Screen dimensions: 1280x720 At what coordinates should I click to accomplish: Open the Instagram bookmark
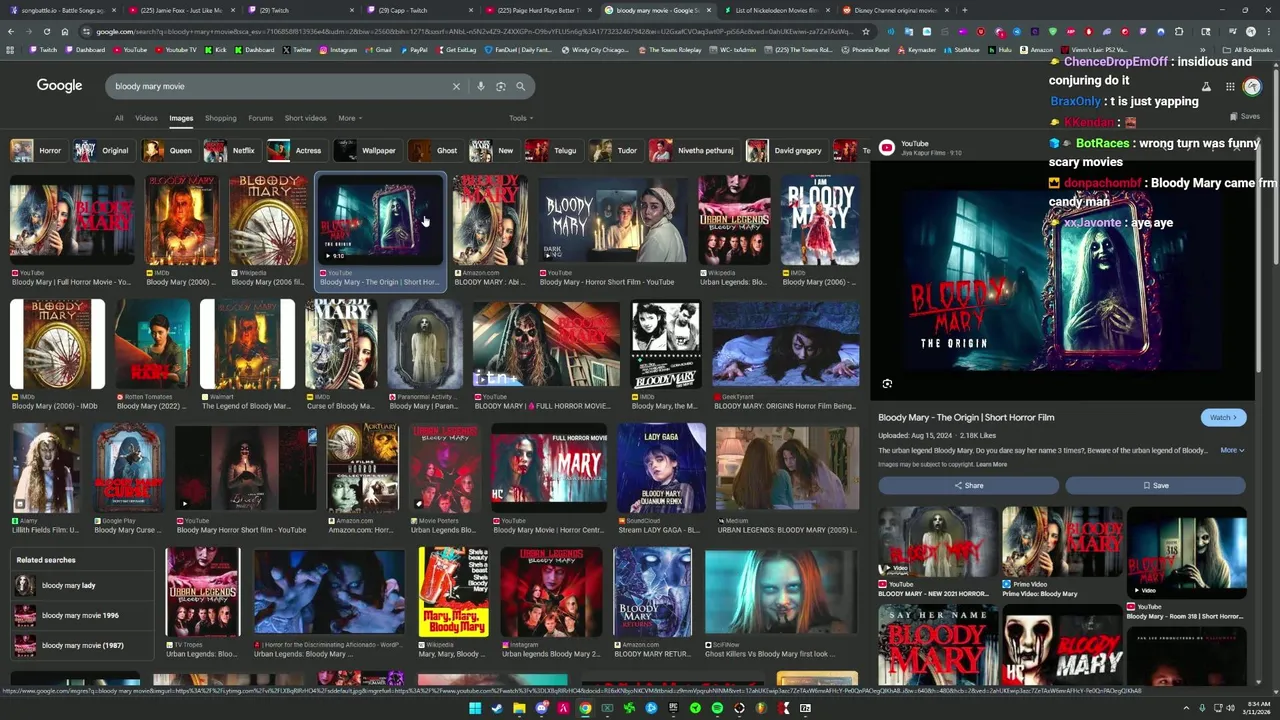(337, 49)
